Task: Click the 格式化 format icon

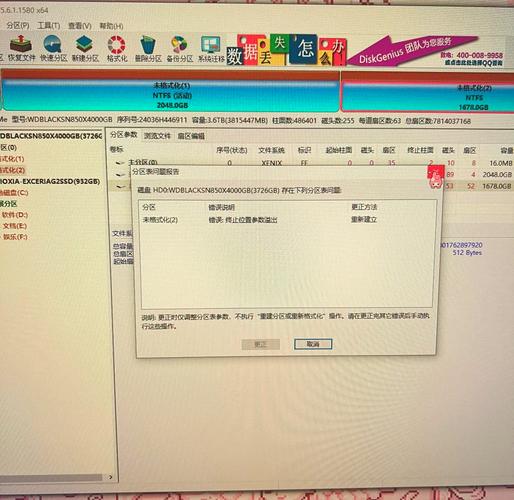Action: 117,49
